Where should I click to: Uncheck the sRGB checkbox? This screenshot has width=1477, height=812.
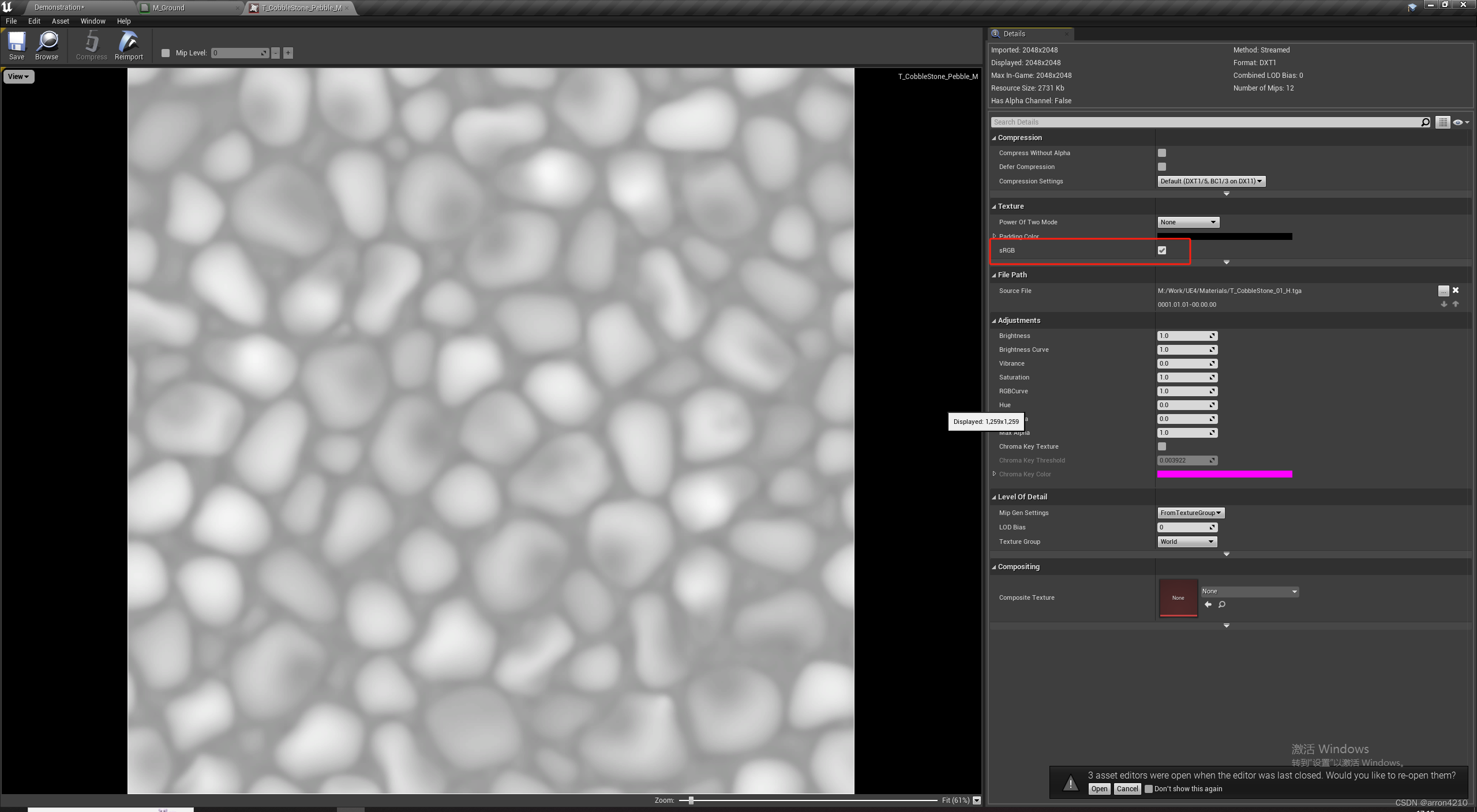click(1162, 250)
